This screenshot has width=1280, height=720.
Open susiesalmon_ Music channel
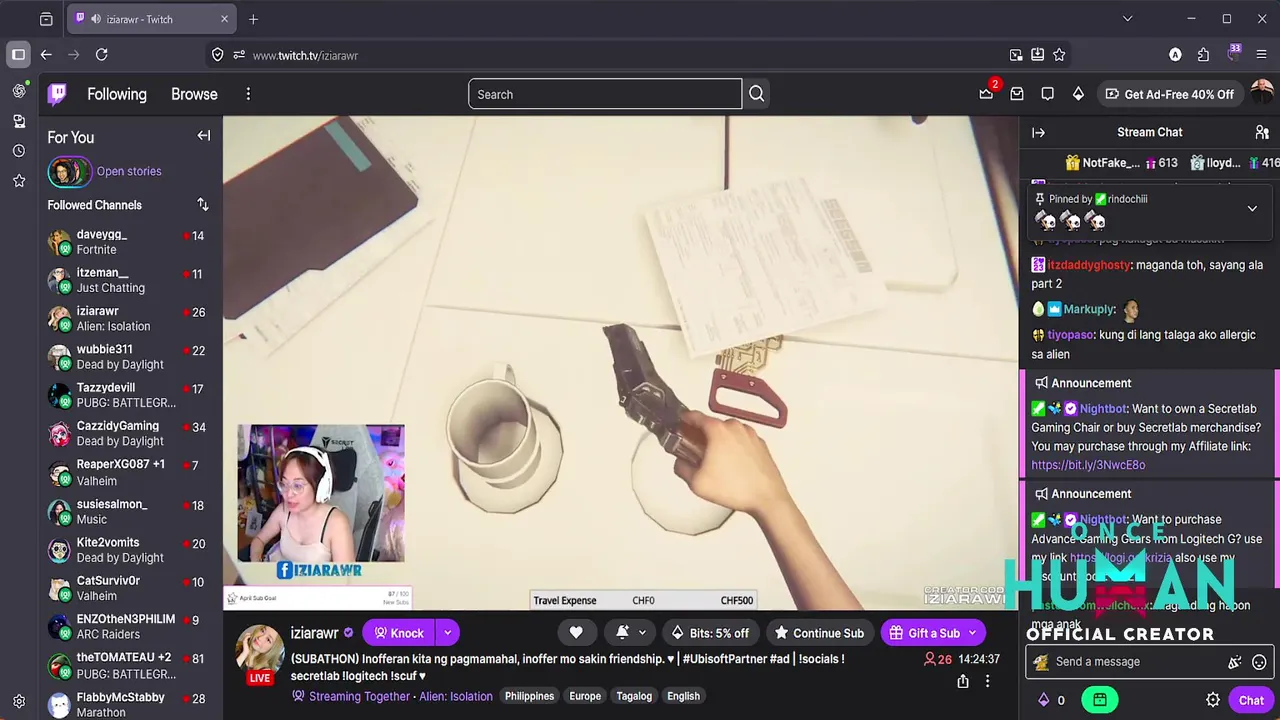tap(128, 511)
